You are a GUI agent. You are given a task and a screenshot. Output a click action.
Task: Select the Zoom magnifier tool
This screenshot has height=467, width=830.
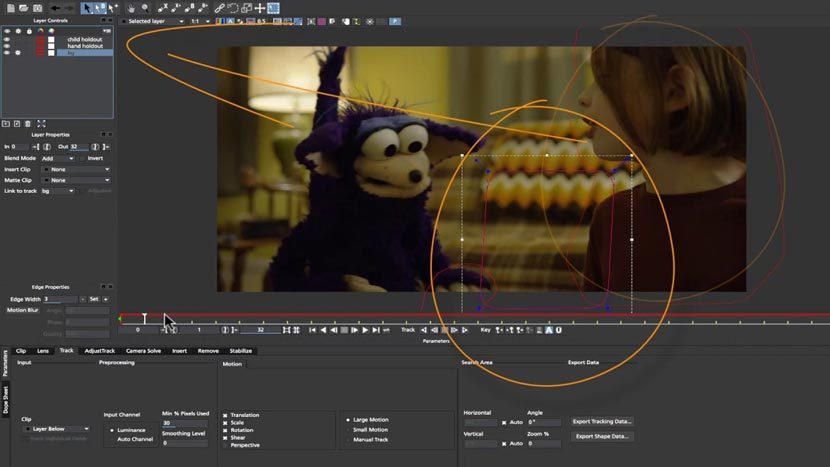point(145,8)
